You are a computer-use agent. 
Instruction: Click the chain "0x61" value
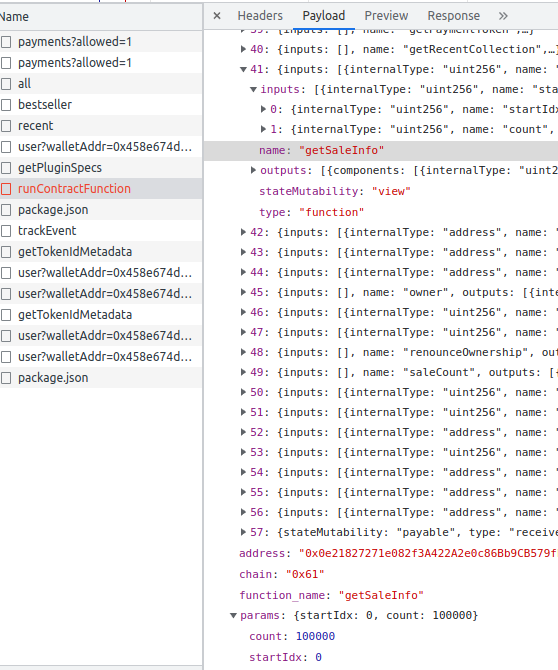point(305,574)
